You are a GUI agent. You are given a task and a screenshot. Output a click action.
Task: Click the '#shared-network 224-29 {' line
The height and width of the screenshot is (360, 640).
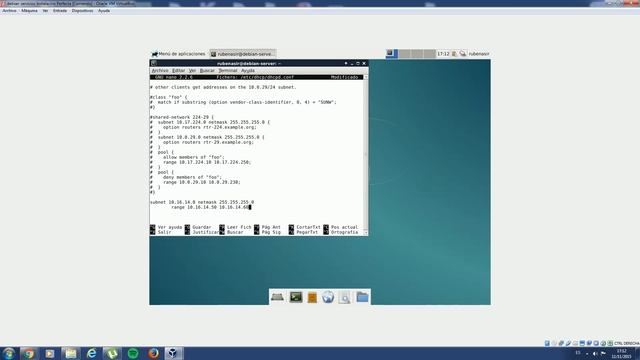coord(182,117)
